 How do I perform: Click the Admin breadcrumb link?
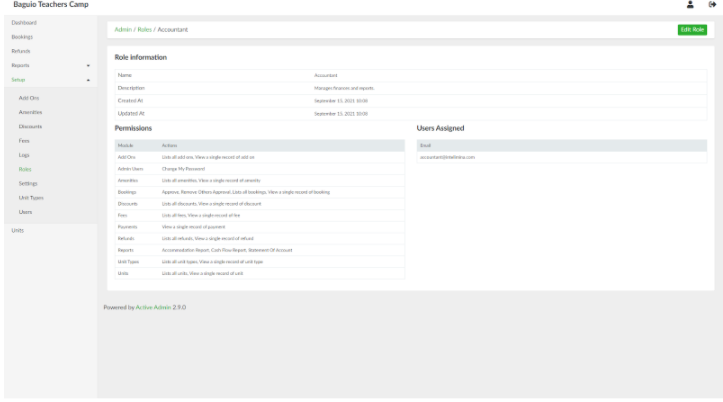122,30
